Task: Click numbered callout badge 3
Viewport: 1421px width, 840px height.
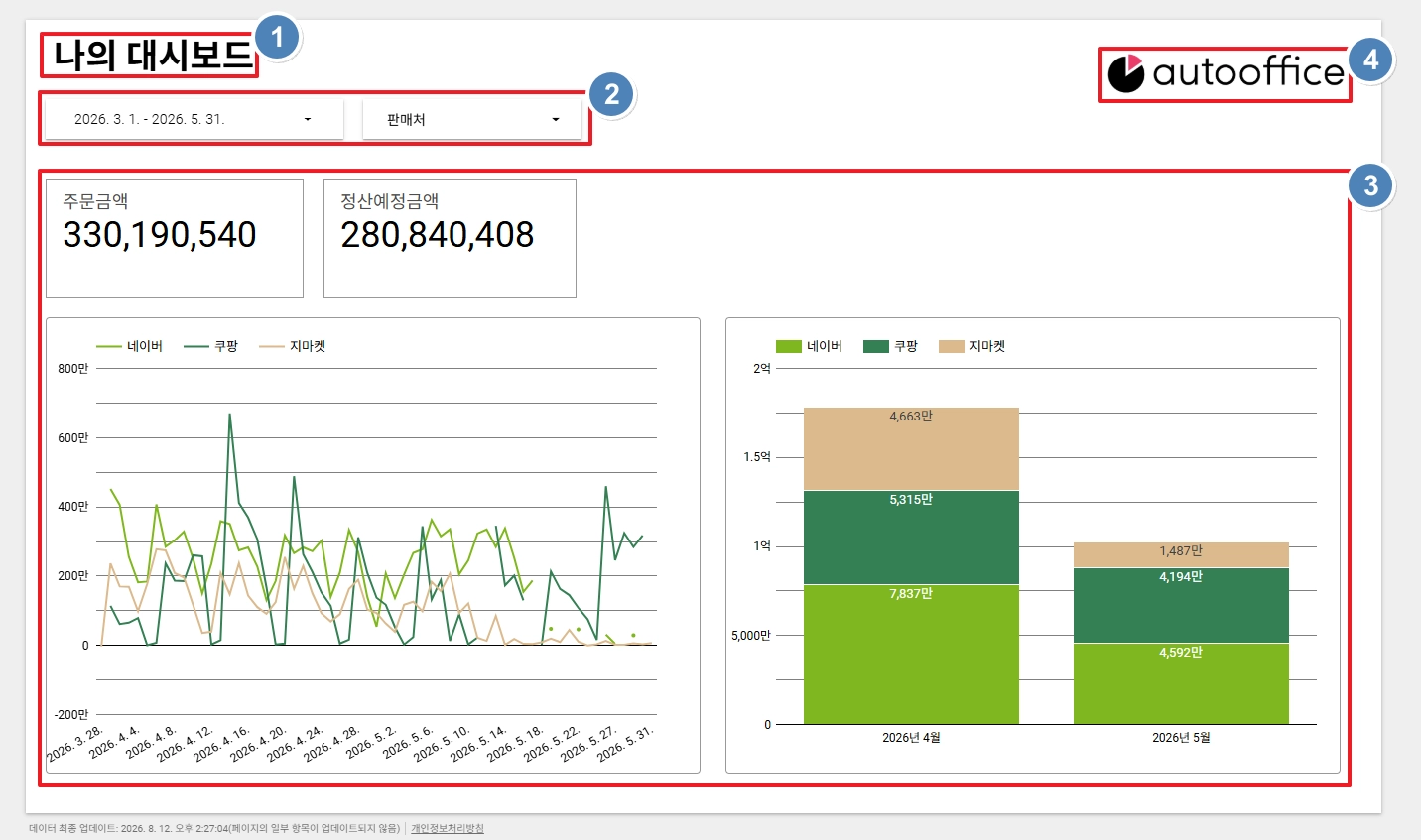Action: (1370, 185)
